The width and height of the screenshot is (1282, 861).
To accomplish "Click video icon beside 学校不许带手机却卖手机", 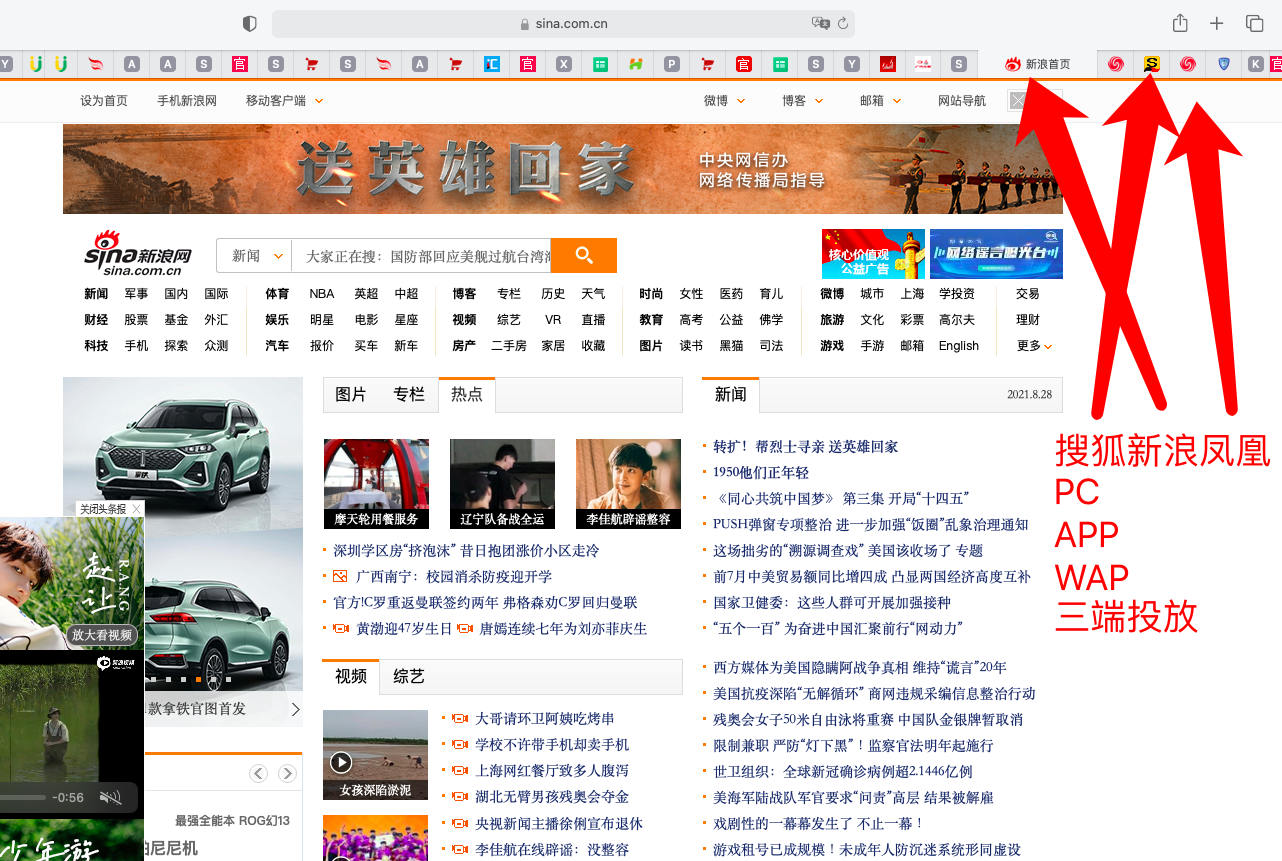I will [x=460, y=745].
